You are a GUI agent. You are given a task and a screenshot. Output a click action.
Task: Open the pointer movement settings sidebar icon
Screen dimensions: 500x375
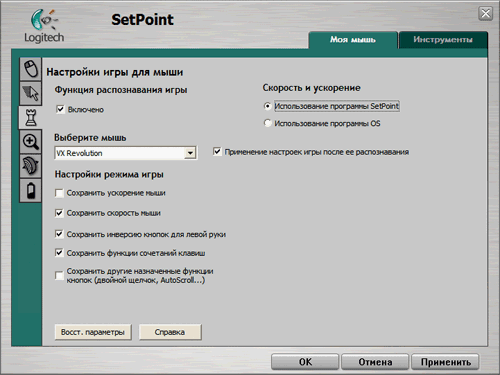[31, 93]
